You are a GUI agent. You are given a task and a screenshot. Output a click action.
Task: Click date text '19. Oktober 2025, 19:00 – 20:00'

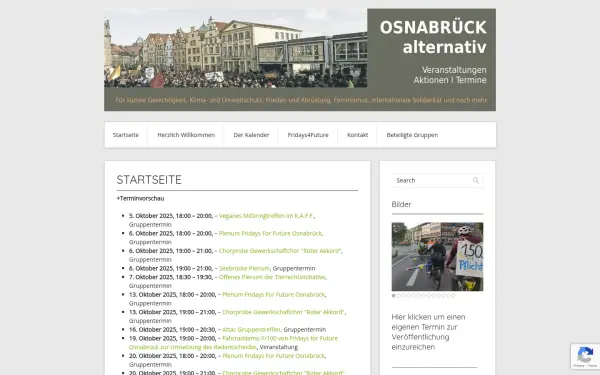pos(172,338)
